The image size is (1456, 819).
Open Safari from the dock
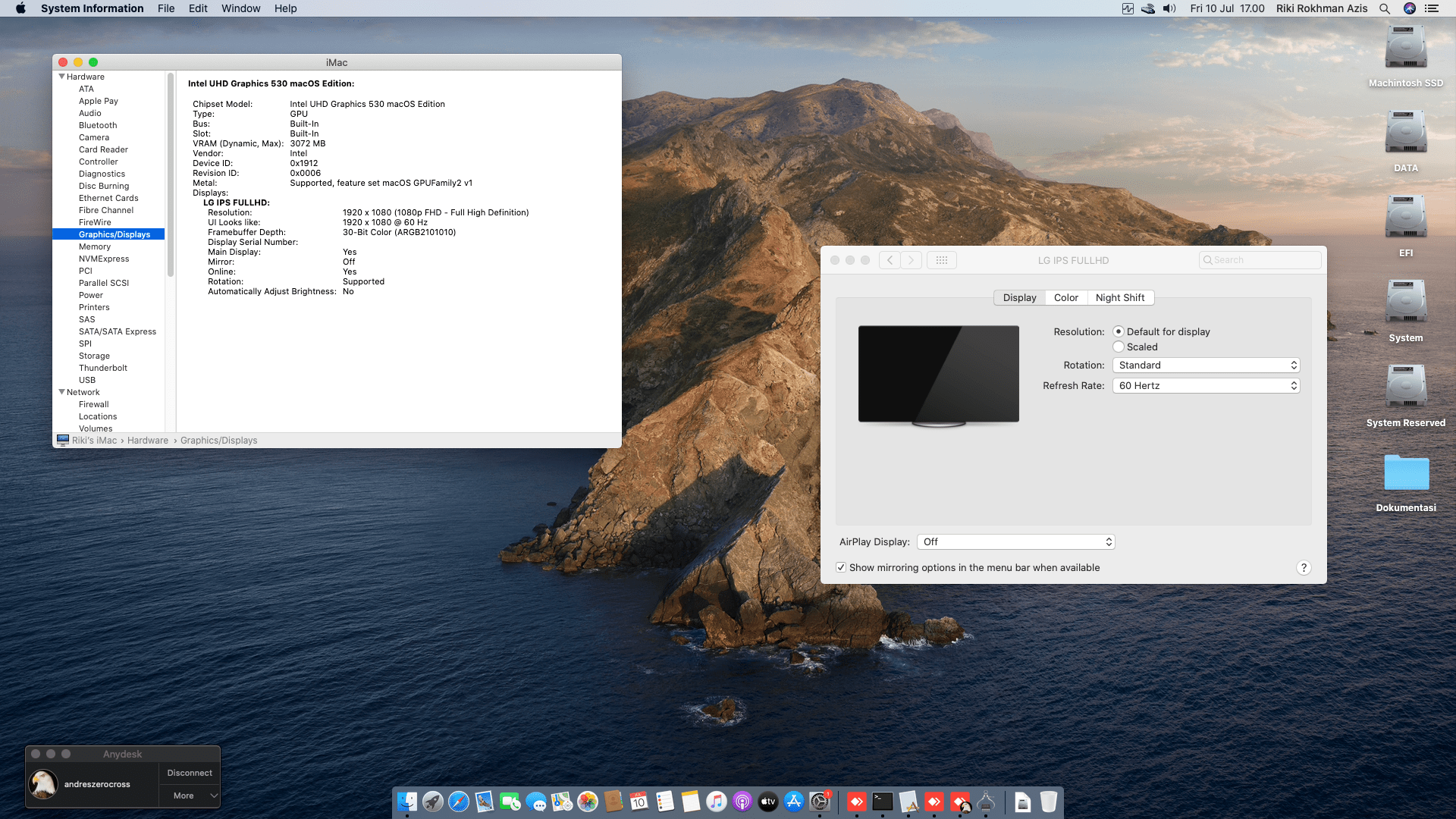[459, 802]
